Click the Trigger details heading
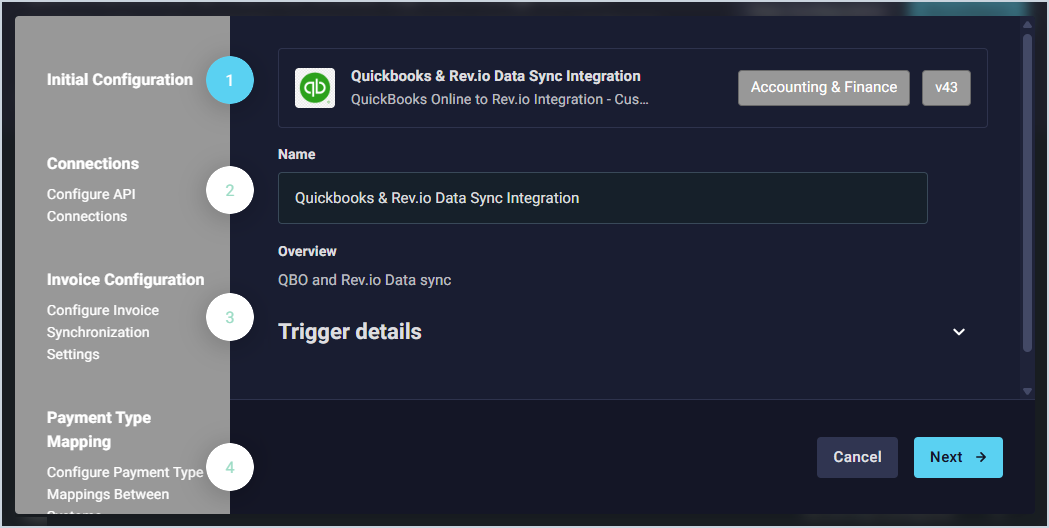The image size is (1049, 528). click(x=350, y=332)
